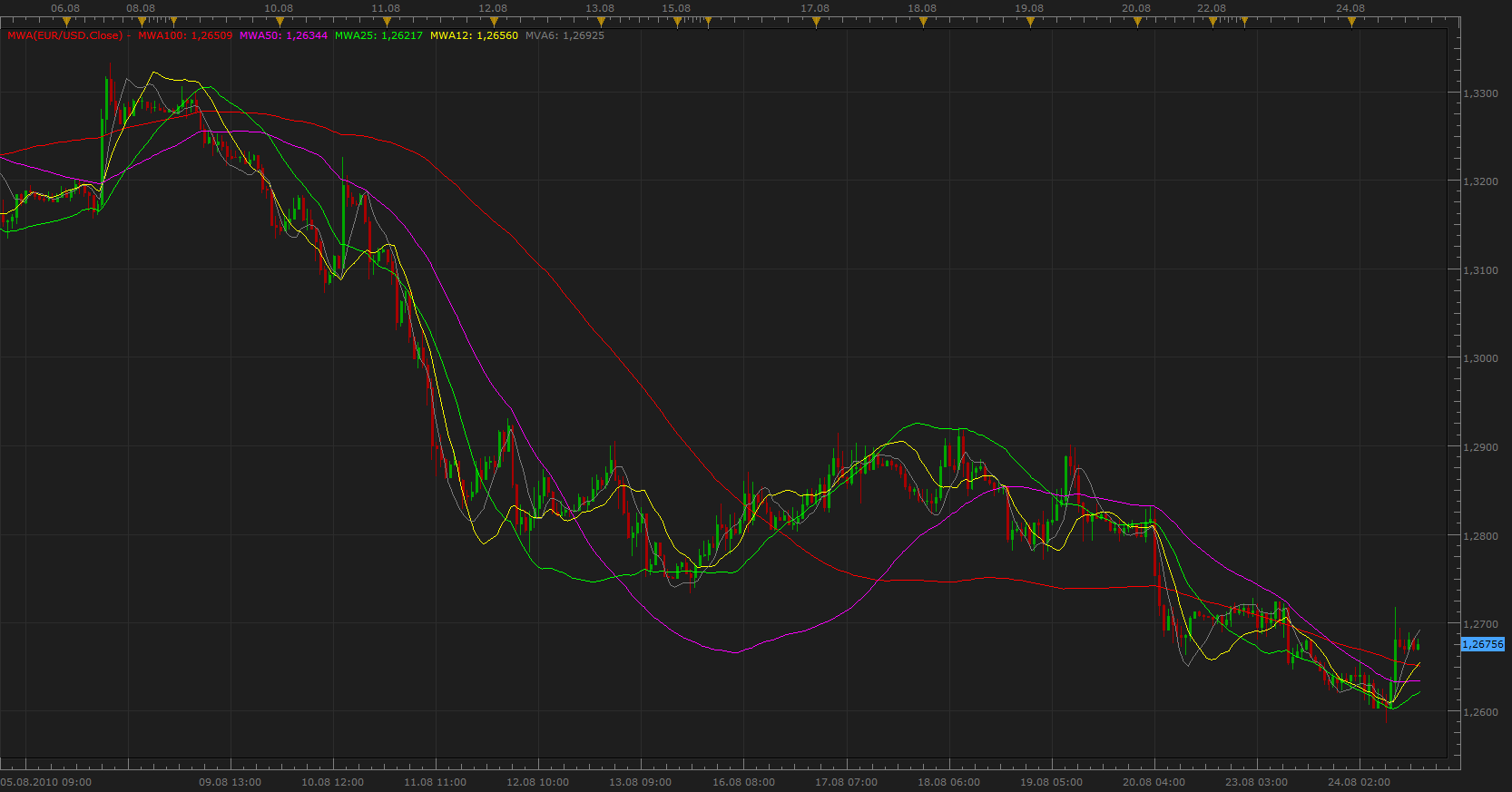Click the 11.08 day marker triangle
The height and width of the screenshot is (792, 1512).
pos(386,22)
